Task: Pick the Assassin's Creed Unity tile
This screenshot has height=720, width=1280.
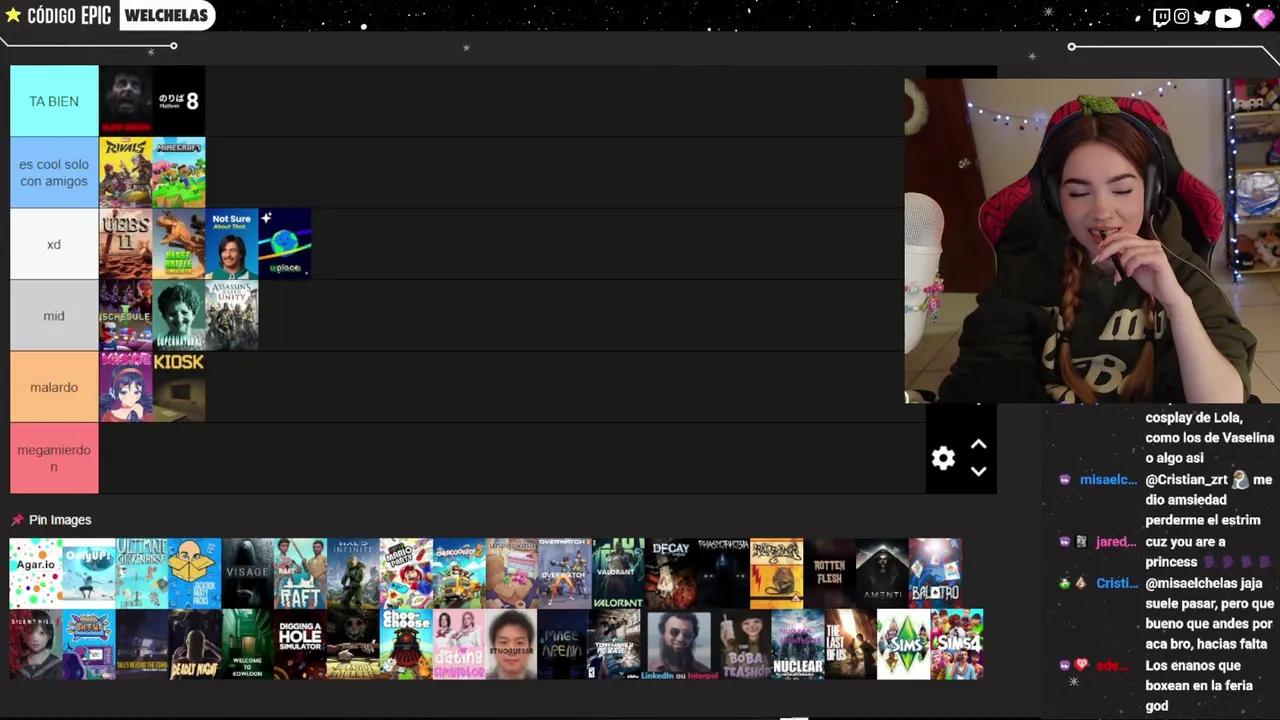Action: point(232,316)
